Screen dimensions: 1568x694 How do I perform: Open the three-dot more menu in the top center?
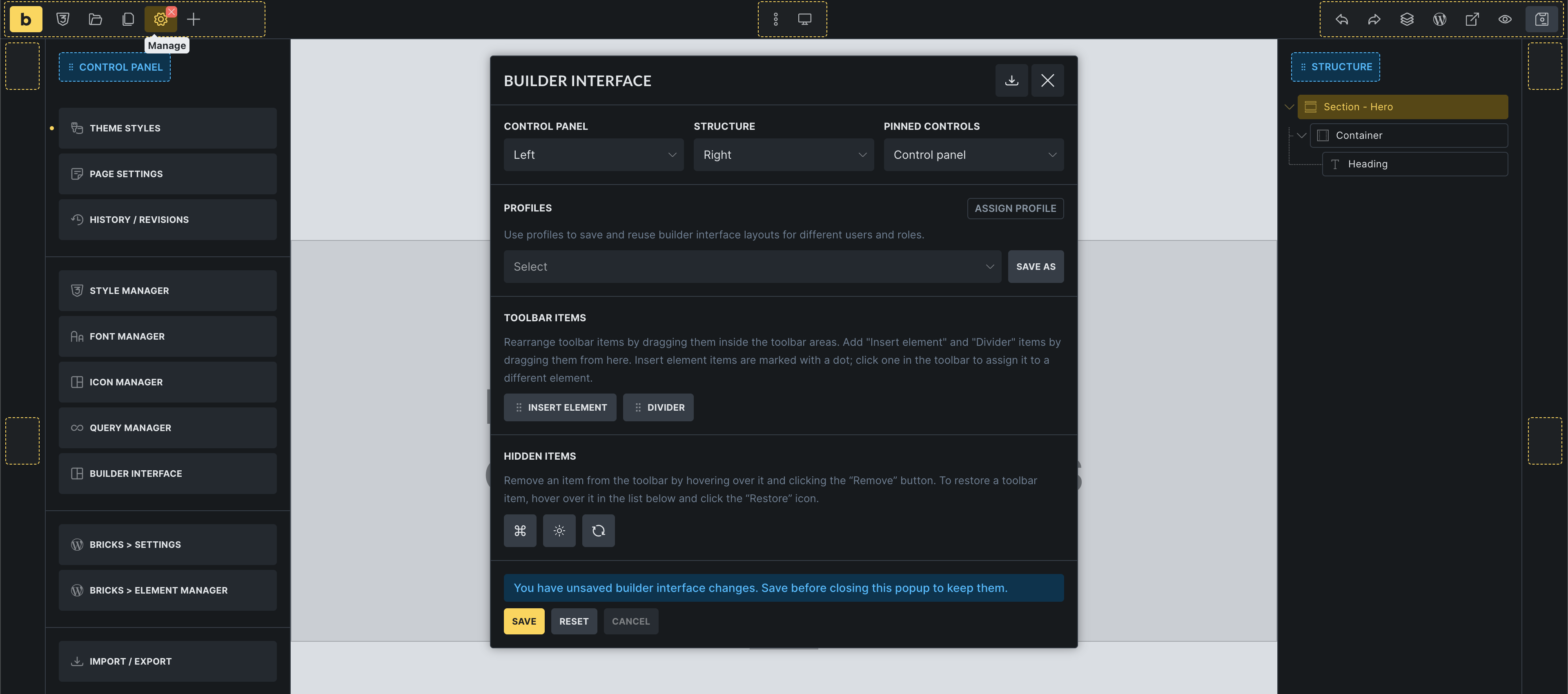point(775,20)
